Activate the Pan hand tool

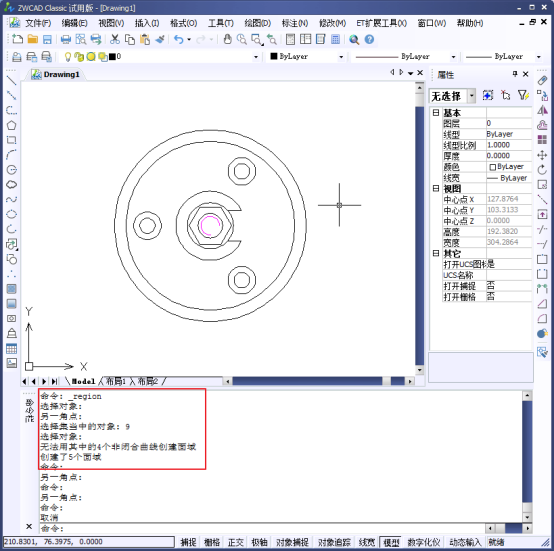point(228,39)
